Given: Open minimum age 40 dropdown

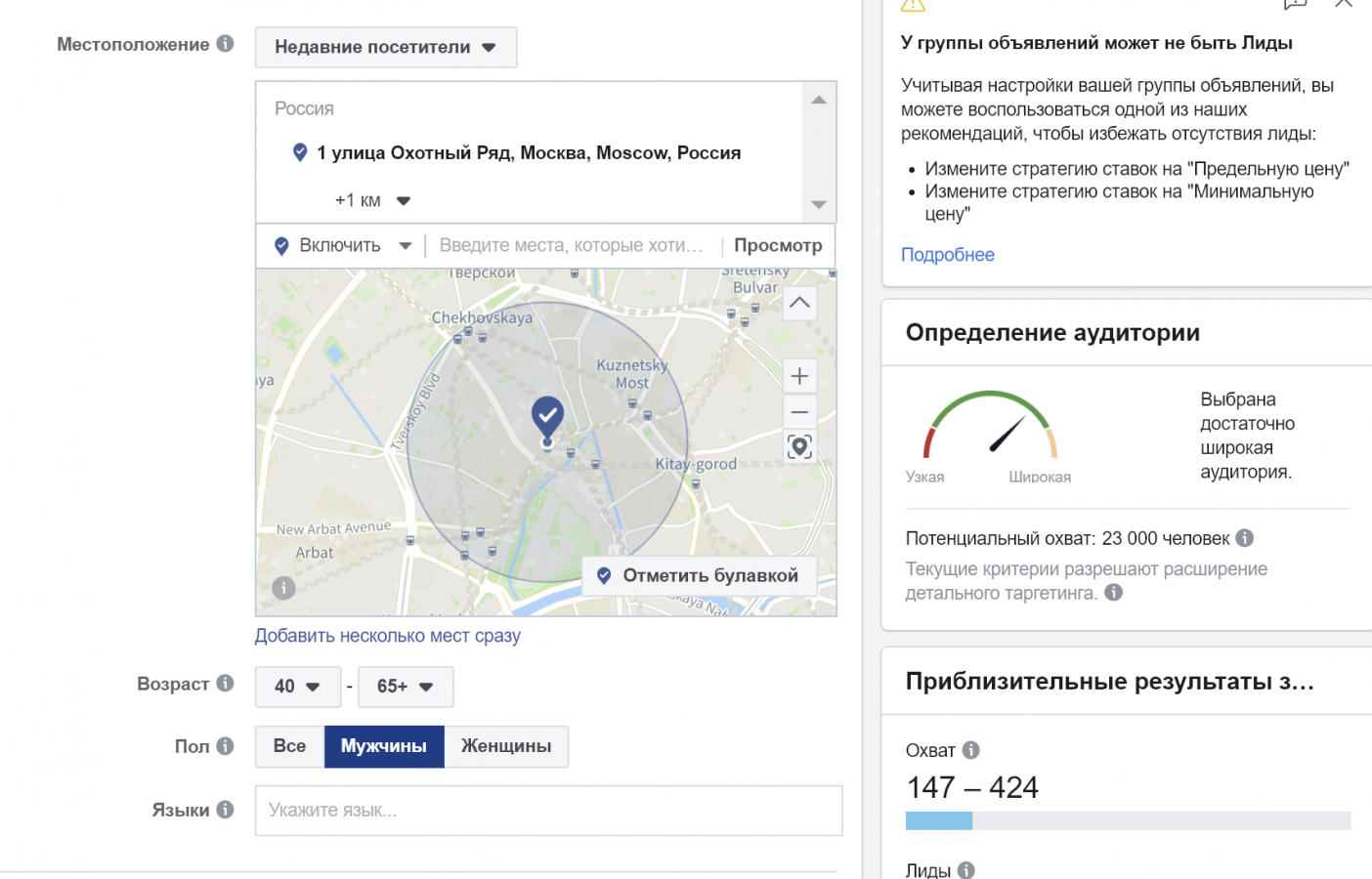Looking at the screenshot, I should 298,687.
